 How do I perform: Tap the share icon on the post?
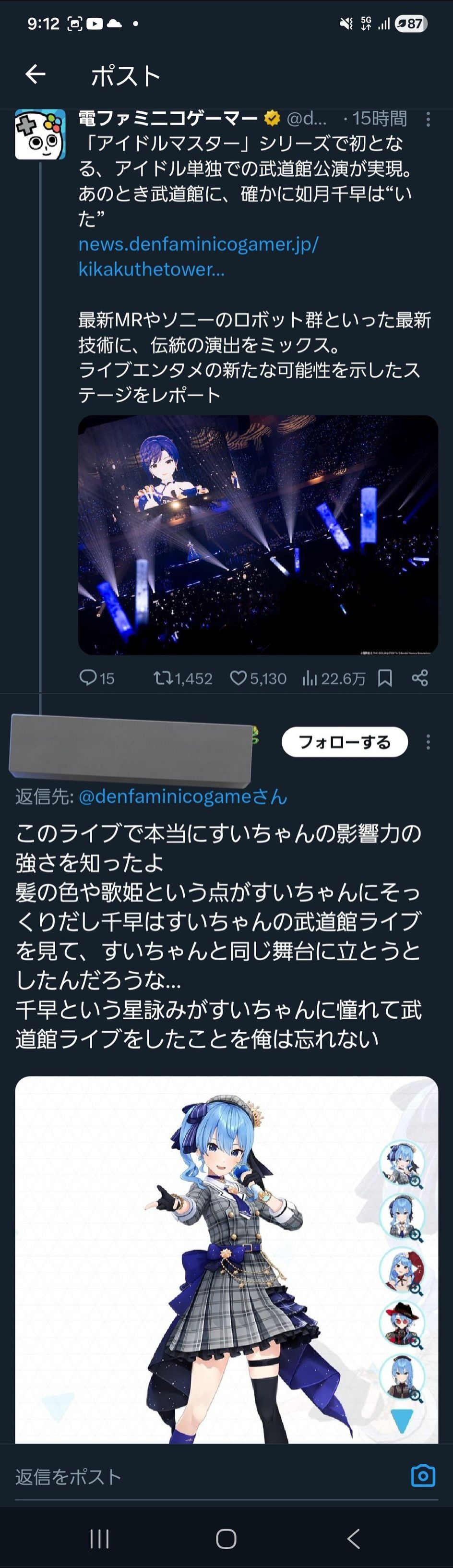pos(419,677)
